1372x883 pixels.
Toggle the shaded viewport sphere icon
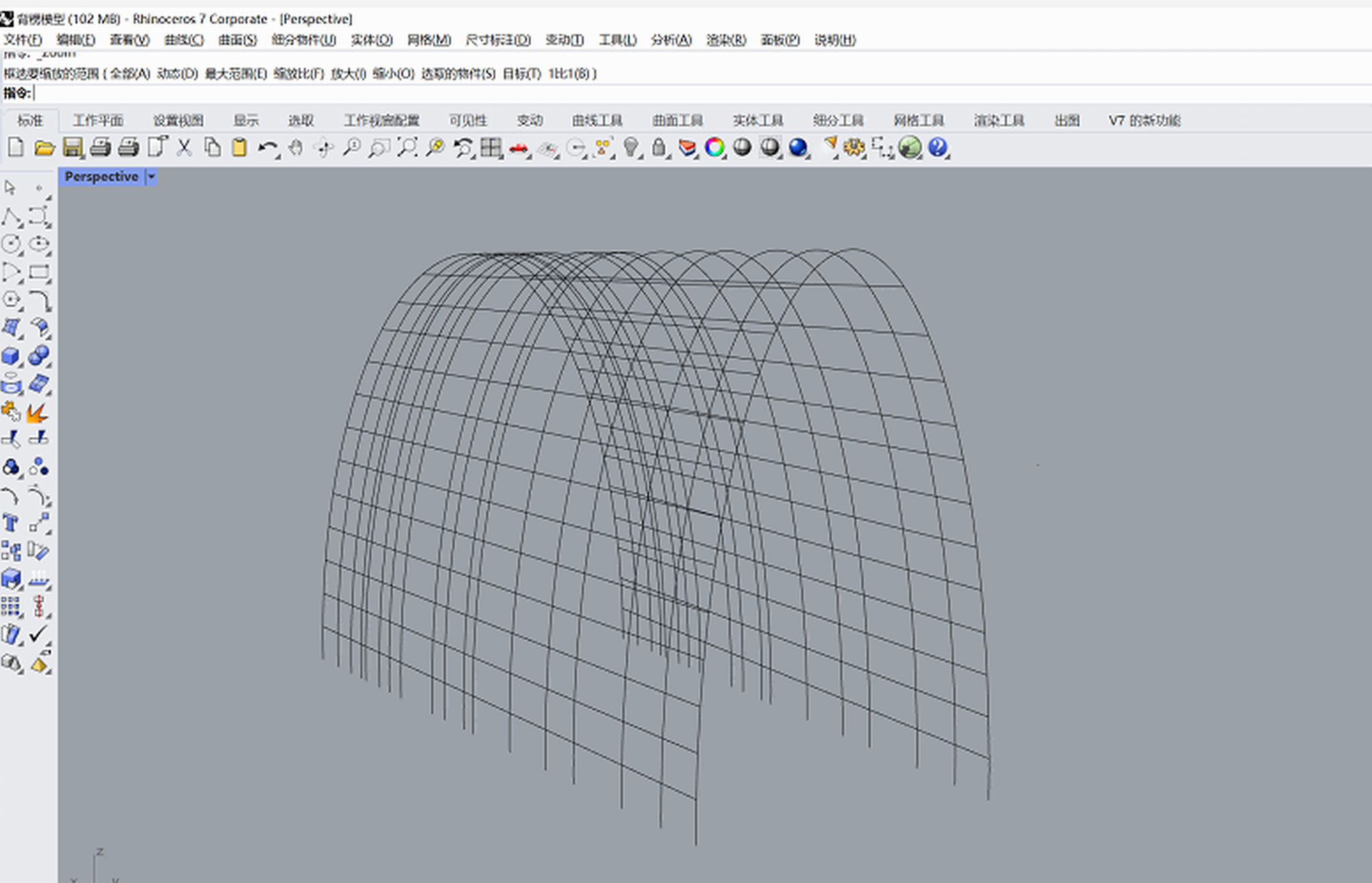(742, 147)
